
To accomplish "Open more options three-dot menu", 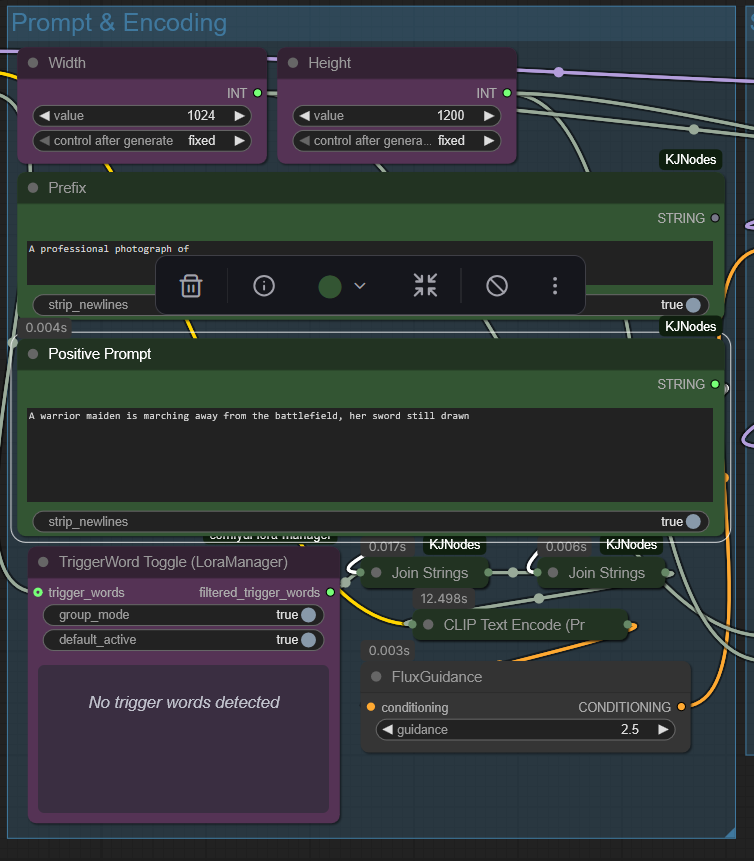I will 555,286.
